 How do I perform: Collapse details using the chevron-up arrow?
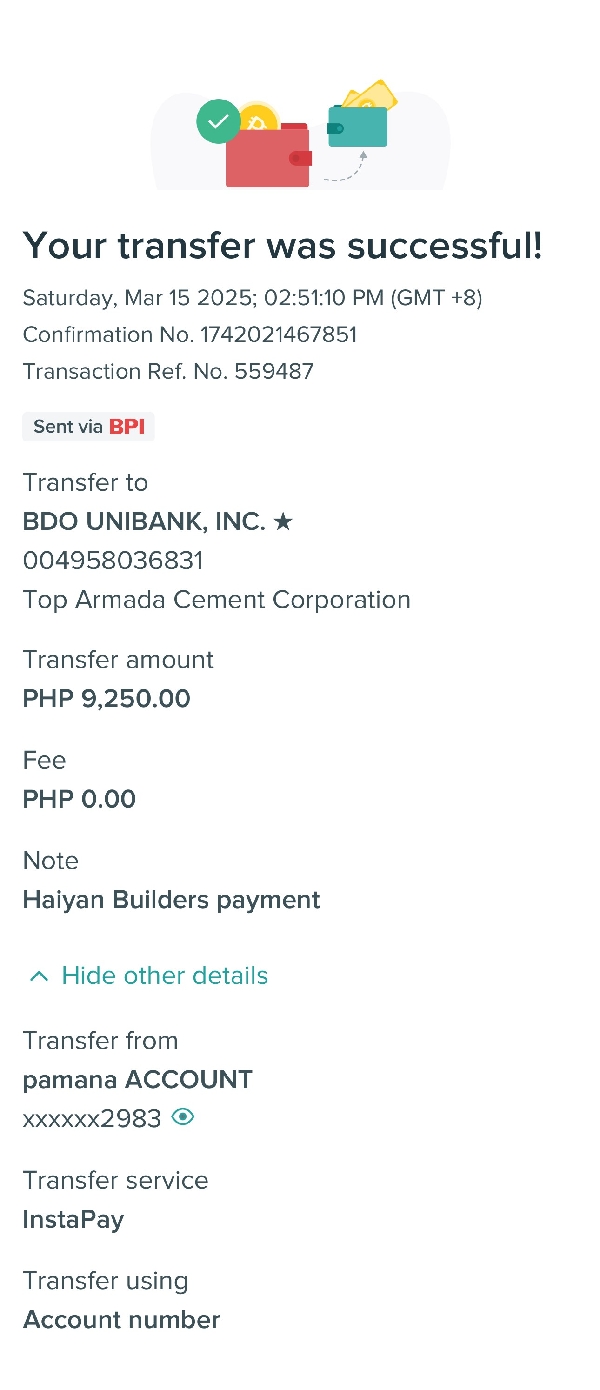click(39, 976)
